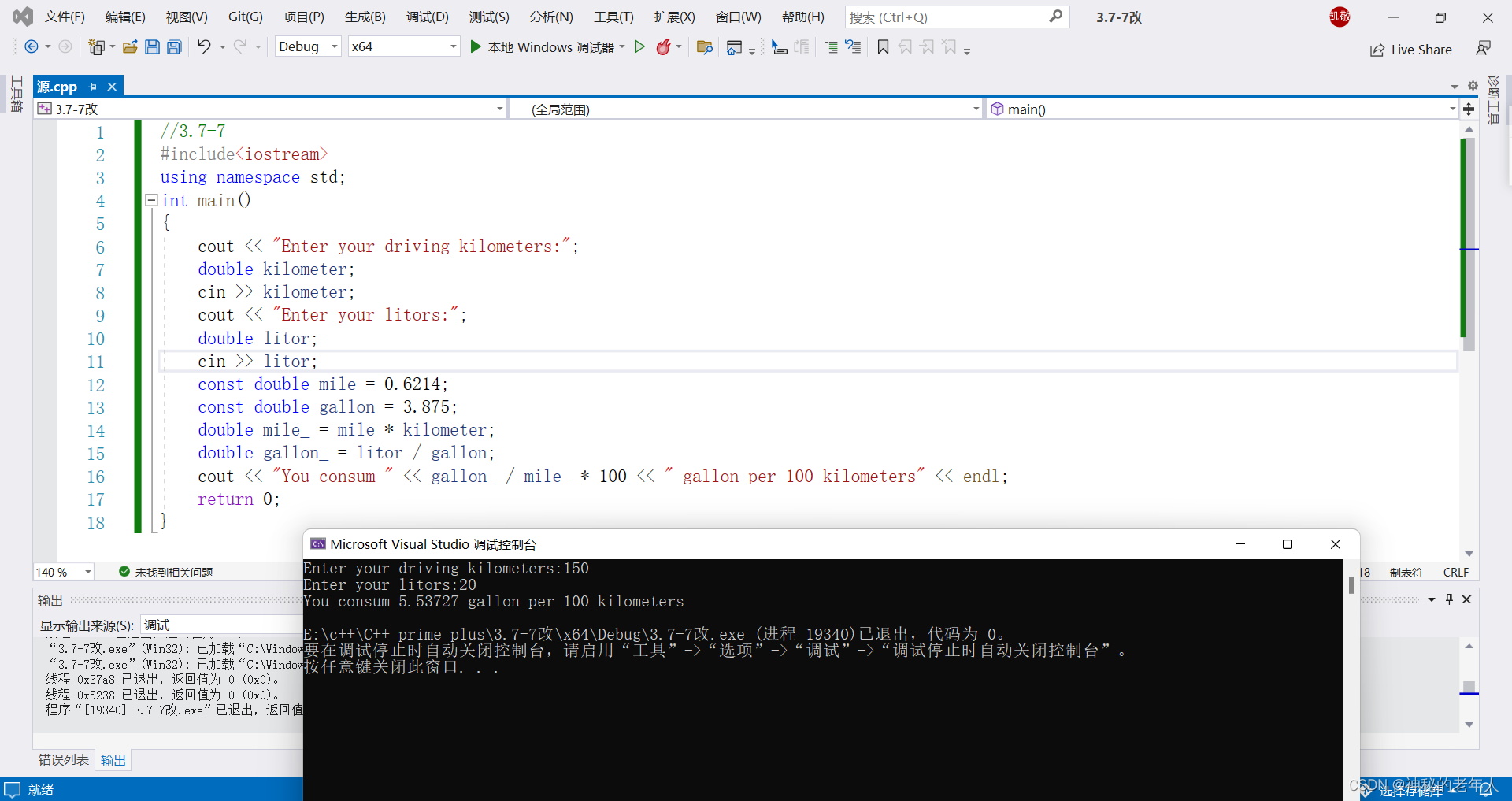The width and height of the screenshot is (1512, 801).
Task: Collapse the main() function code block
Action: [150, 200]
